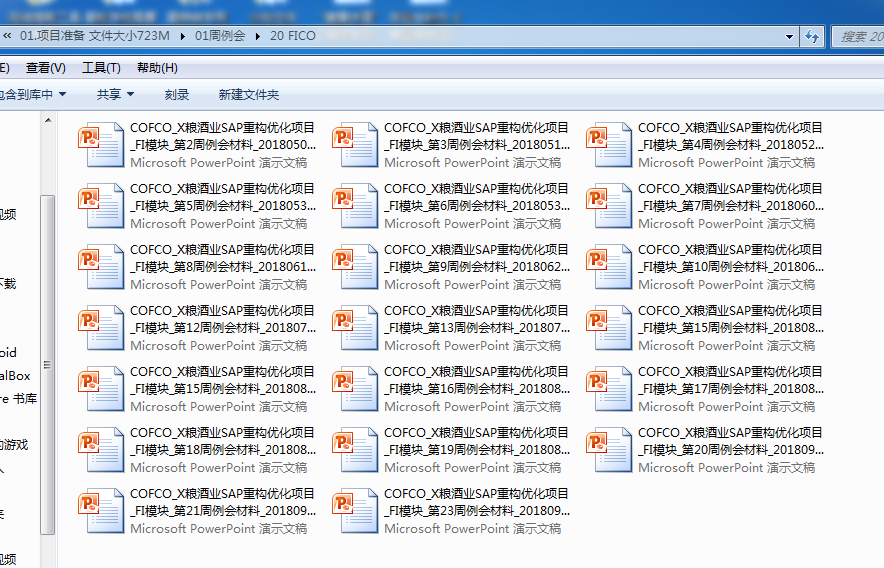This screenshot has height=568, width=884.
Task: Expand the hidden breadcrumb levels chevron
Action: tap(7, 36)
